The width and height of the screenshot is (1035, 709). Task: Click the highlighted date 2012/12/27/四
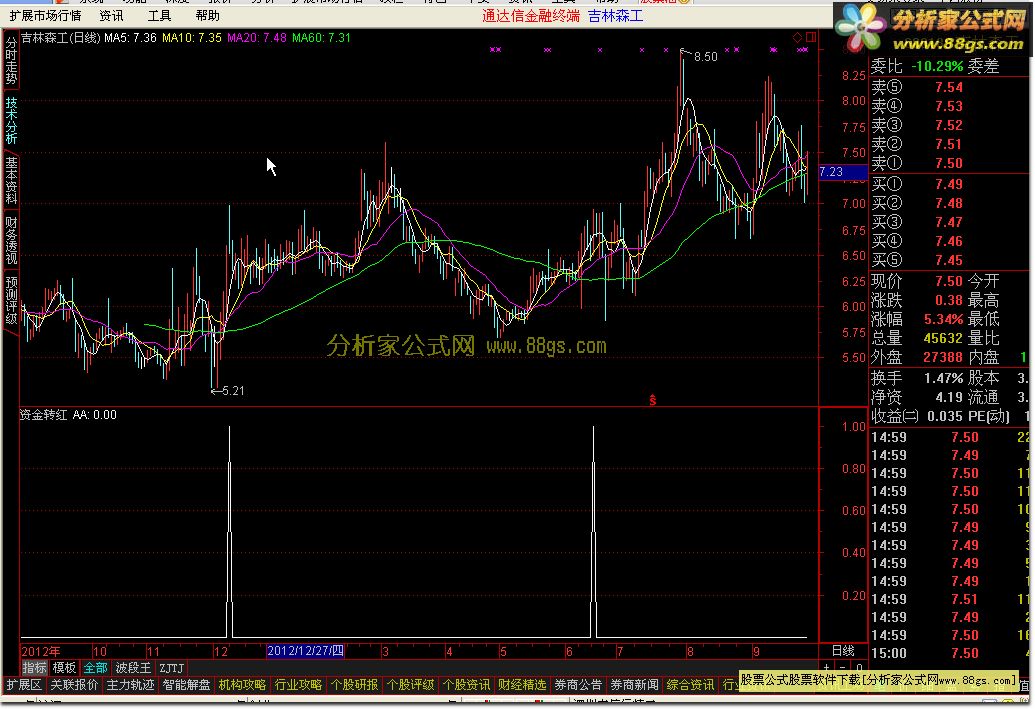(306, 651)
